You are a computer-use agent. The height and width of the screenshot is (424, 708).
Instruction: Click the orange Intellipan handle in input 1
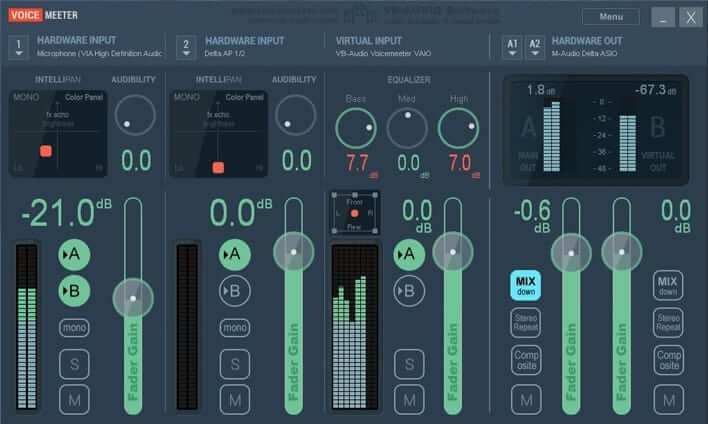point(46,151)
